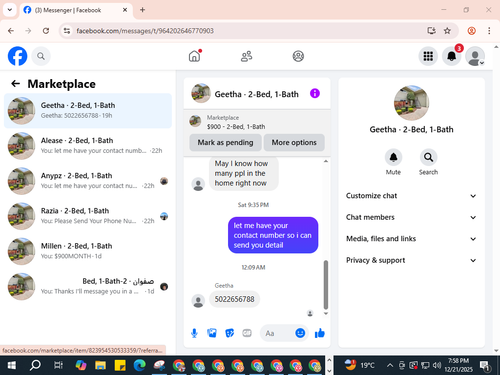Open listing thumbnail in right info panel
Viewport: 500px width, 375px height.
click(411, 103)
